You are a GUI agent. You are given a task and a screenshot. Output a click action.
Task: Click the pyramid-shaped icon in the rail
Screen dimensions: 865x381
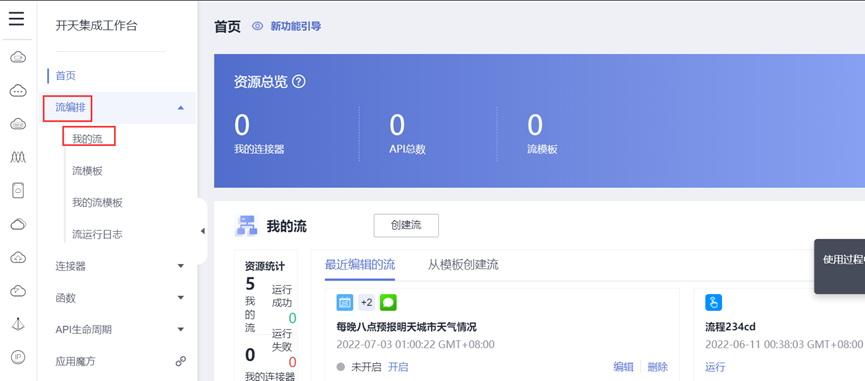click(18, 324)
